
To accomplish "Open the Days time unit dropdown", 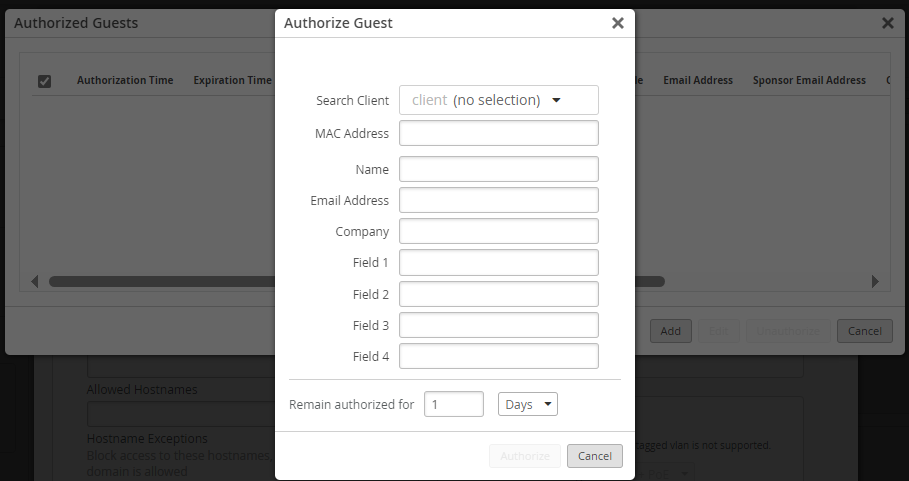I will point(527,404).
